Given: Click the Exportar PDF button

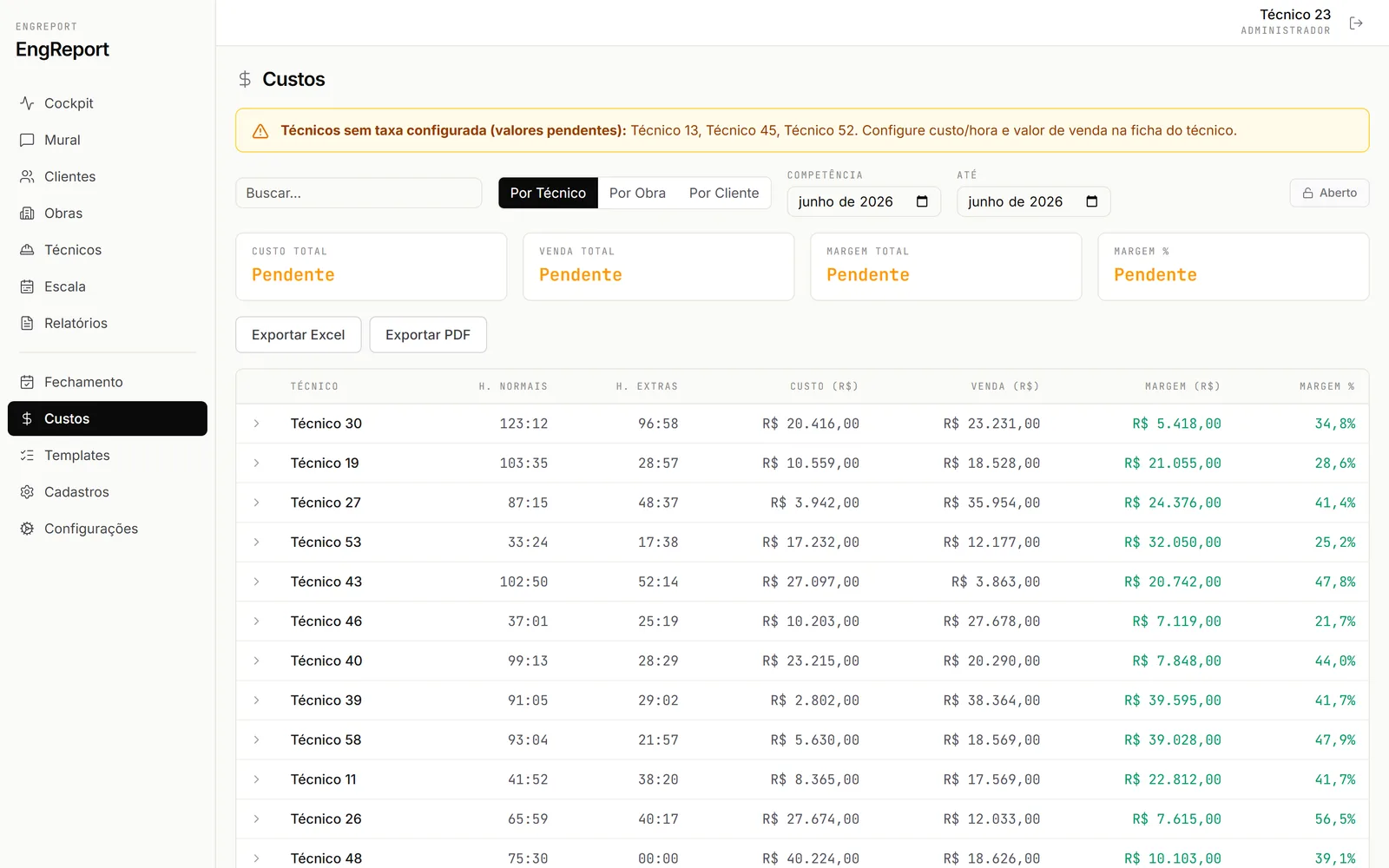Looking at the screenshot, I should coord(428,335).
